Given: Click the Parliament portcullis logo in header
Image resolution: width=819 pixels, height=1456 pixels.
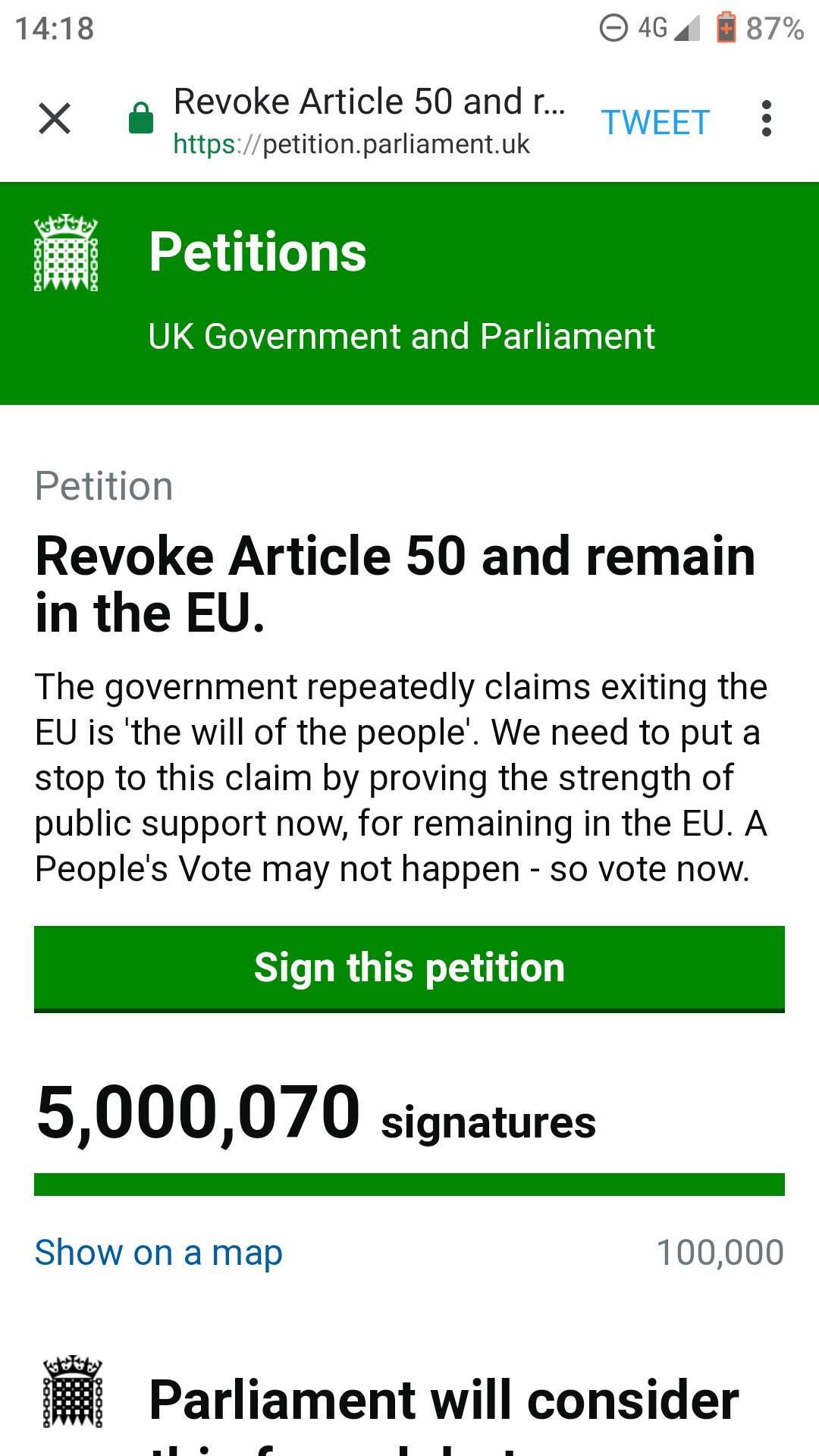Looking at the screenshot, I should point(67,253).
